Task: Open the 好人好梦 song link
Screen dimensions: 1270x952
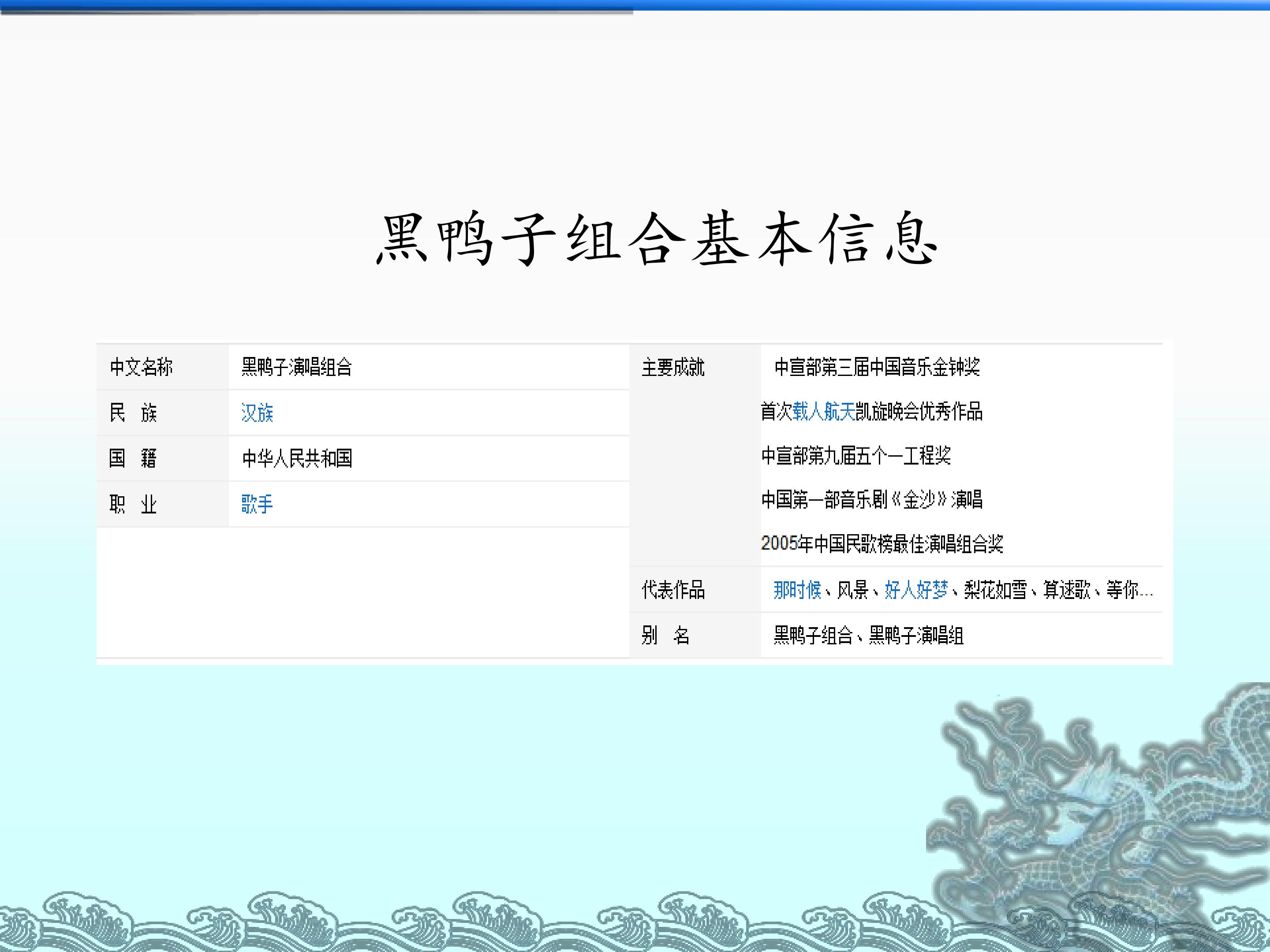Action: [916, 589]
